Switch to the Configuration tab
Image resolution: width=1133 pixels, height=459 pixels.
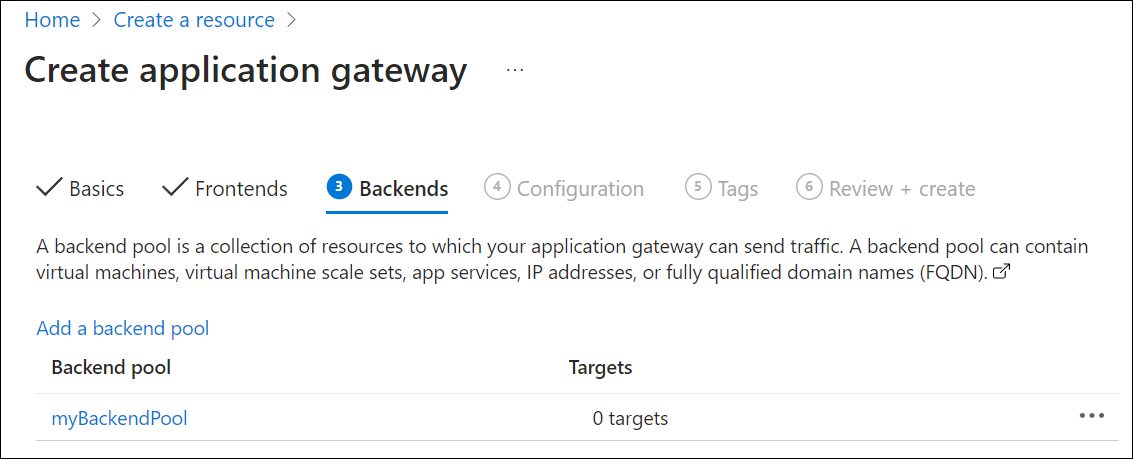point(580,189)
